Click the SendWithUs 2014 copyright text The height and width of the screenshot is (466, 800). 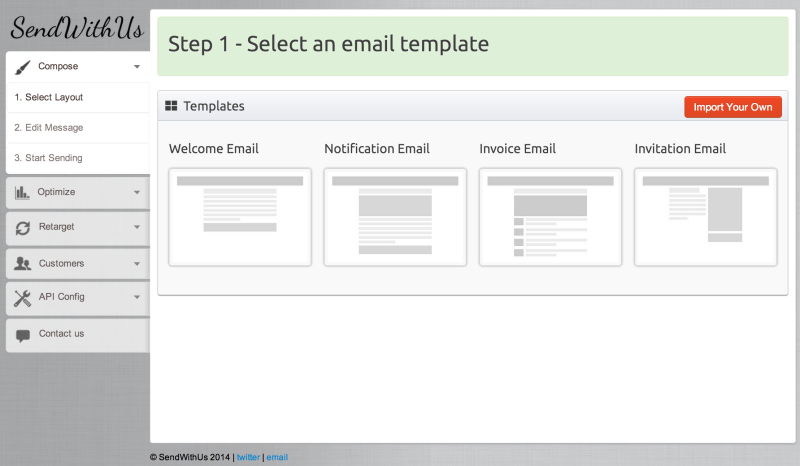click(190, 457)
